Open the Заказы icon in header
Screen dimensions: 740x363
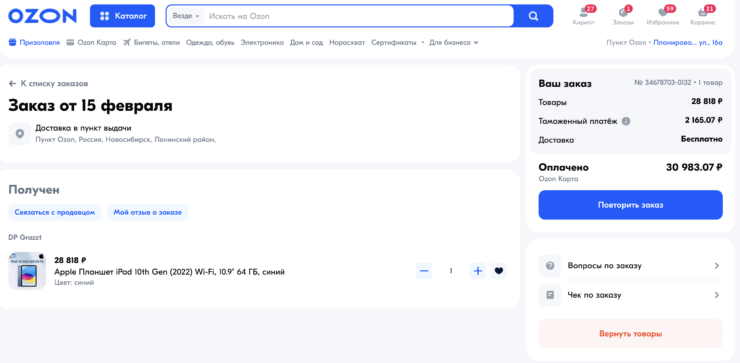(x=623, y=16)
